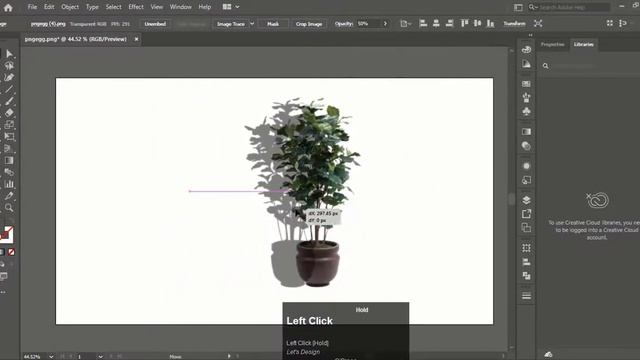Click Horizontal Align Left in control bar

[x=423, y=24]
